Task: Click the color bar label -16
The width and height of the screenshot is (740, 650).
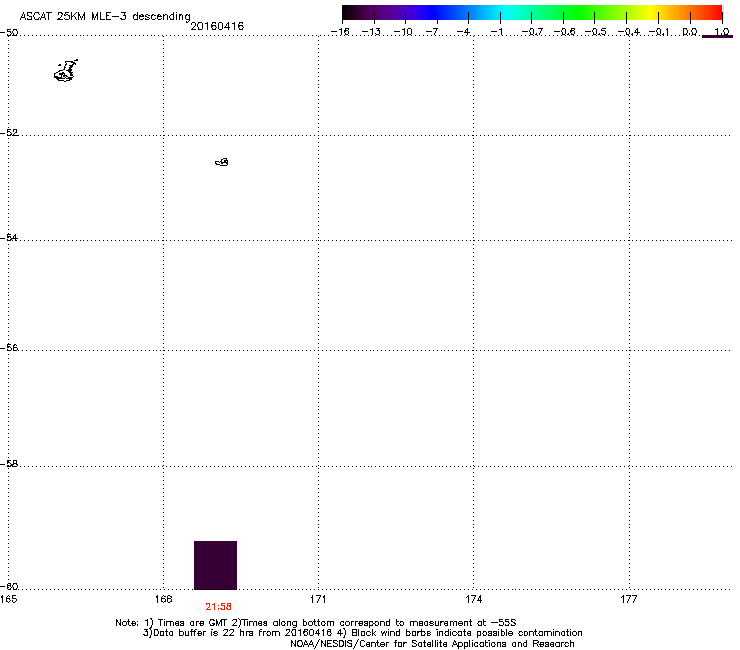Action: pos(340,32)
